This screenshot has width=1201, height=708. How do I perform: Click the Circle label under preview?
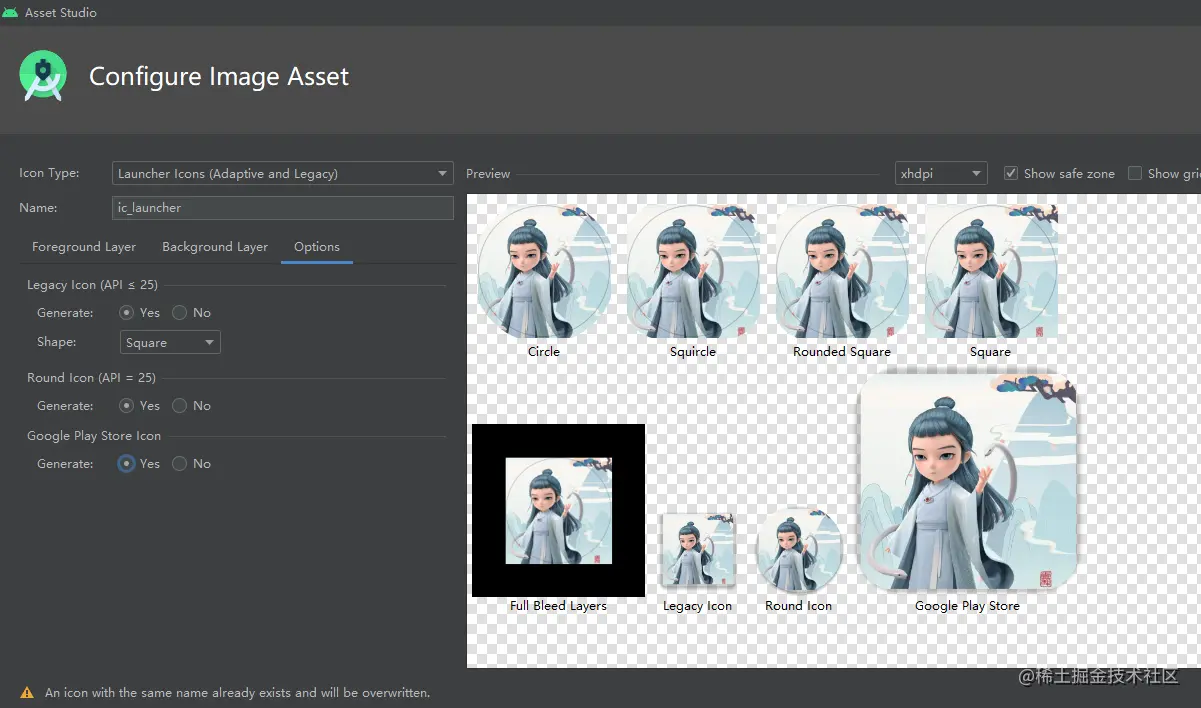[544, 352]
